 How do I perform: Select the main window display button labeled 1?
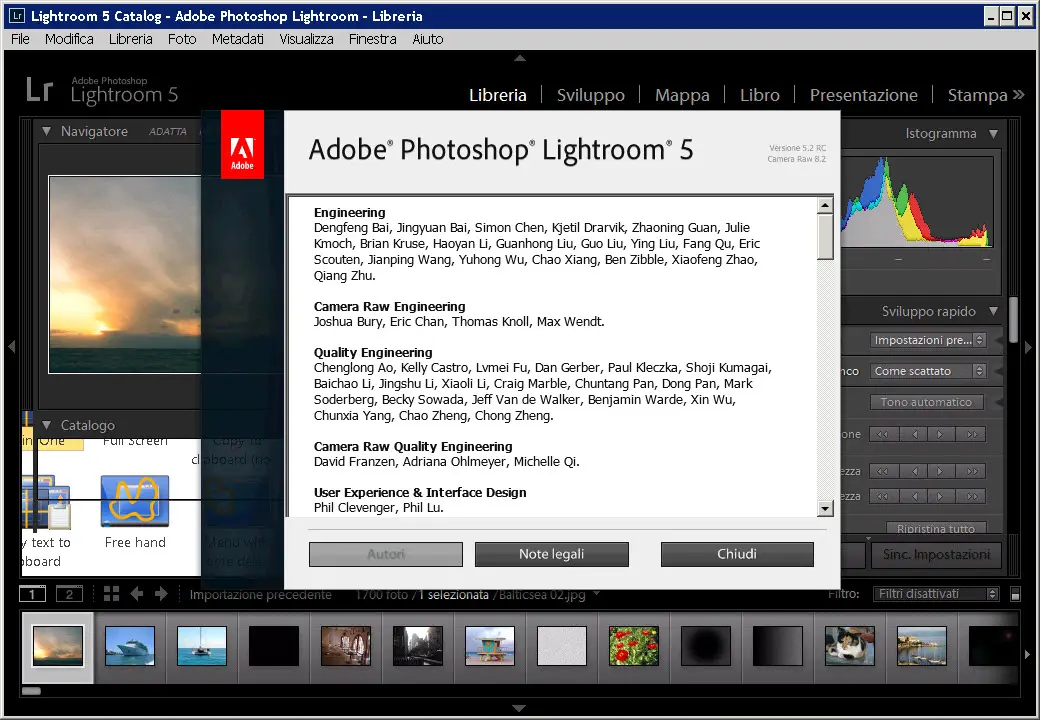coord(32,594)
